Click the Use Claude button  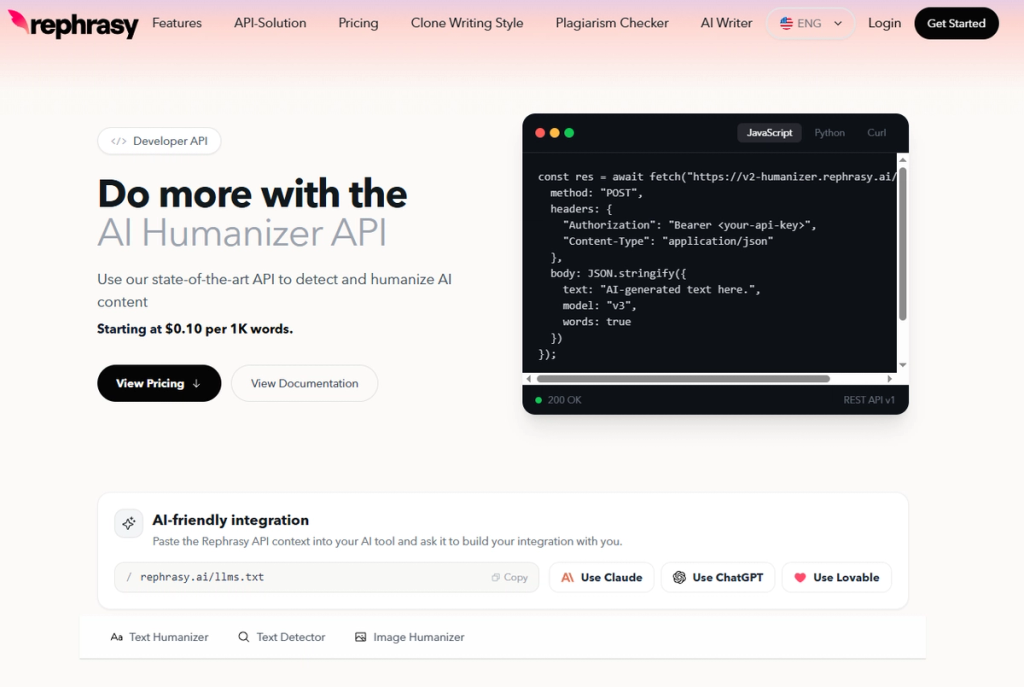(x=601, y=577)
